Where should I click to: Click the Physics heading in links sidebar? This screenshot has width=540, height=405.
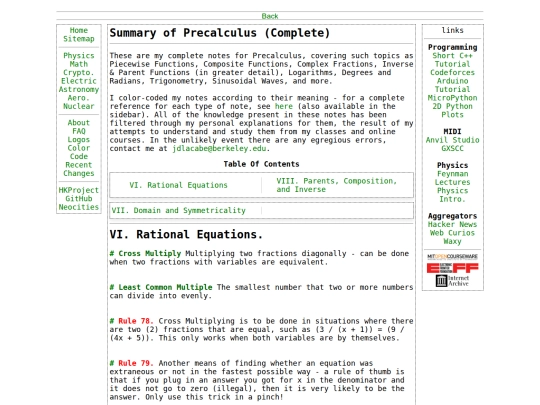(x=452, y=165)
